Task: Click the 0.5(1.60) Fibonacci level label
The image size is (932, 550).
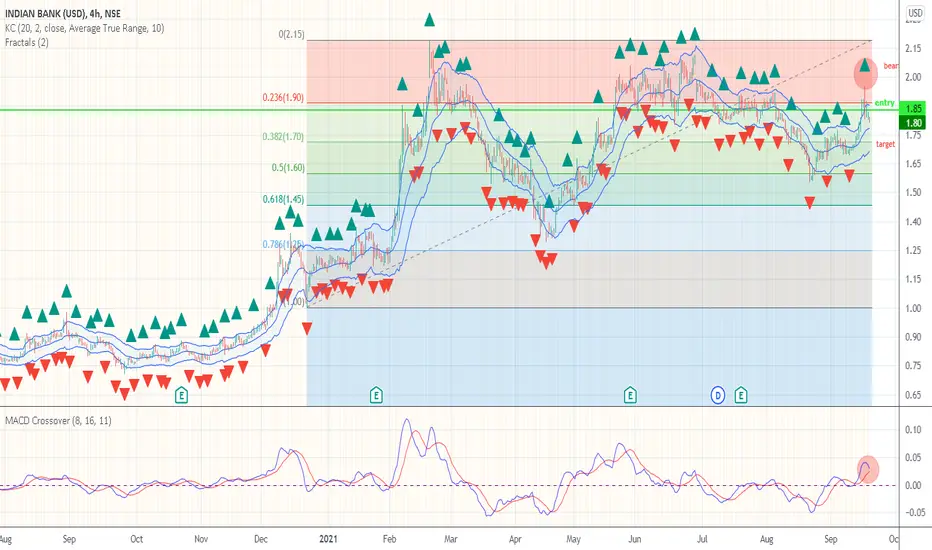Action: click(288, 168)
